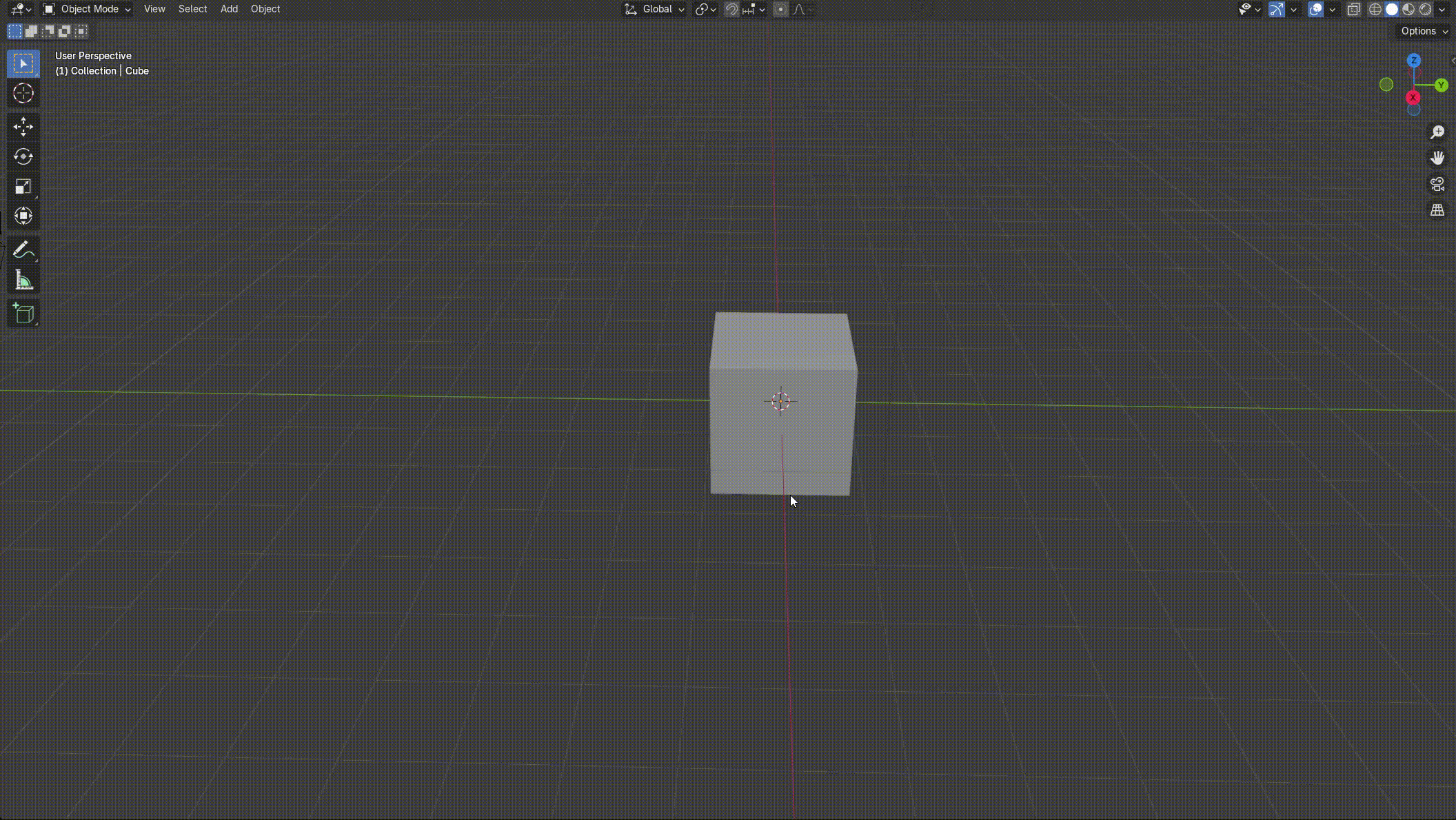Toggle camera view icon
Screen dimensions: 1456x820
click(x=1437, y=184)
